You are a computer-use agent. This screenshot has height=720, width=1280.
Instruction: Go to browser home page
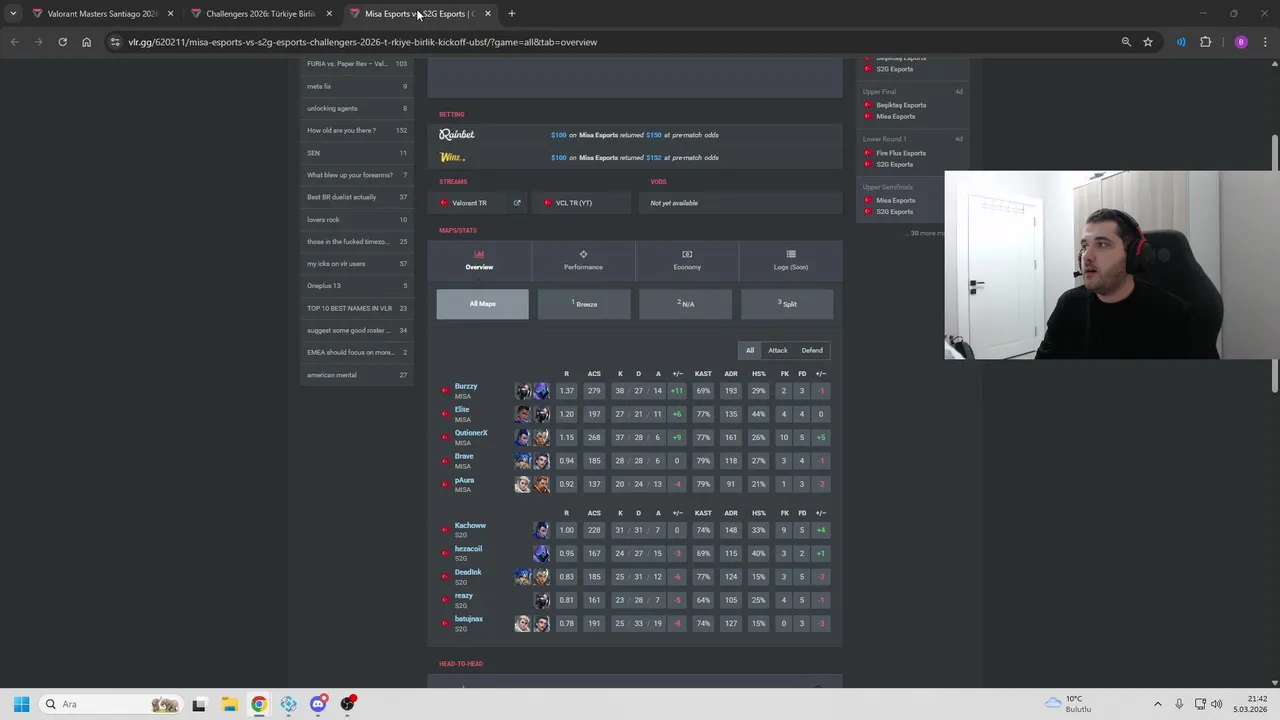click(x=86, y=42)
